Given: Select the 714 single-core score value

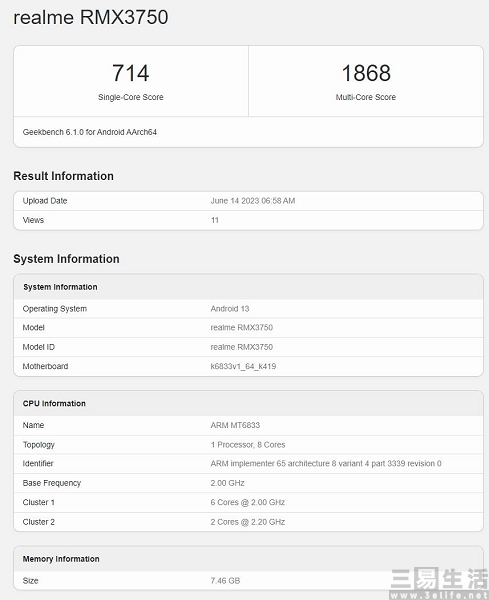Looking at the screenshot, I should click(x=130, y=73).
